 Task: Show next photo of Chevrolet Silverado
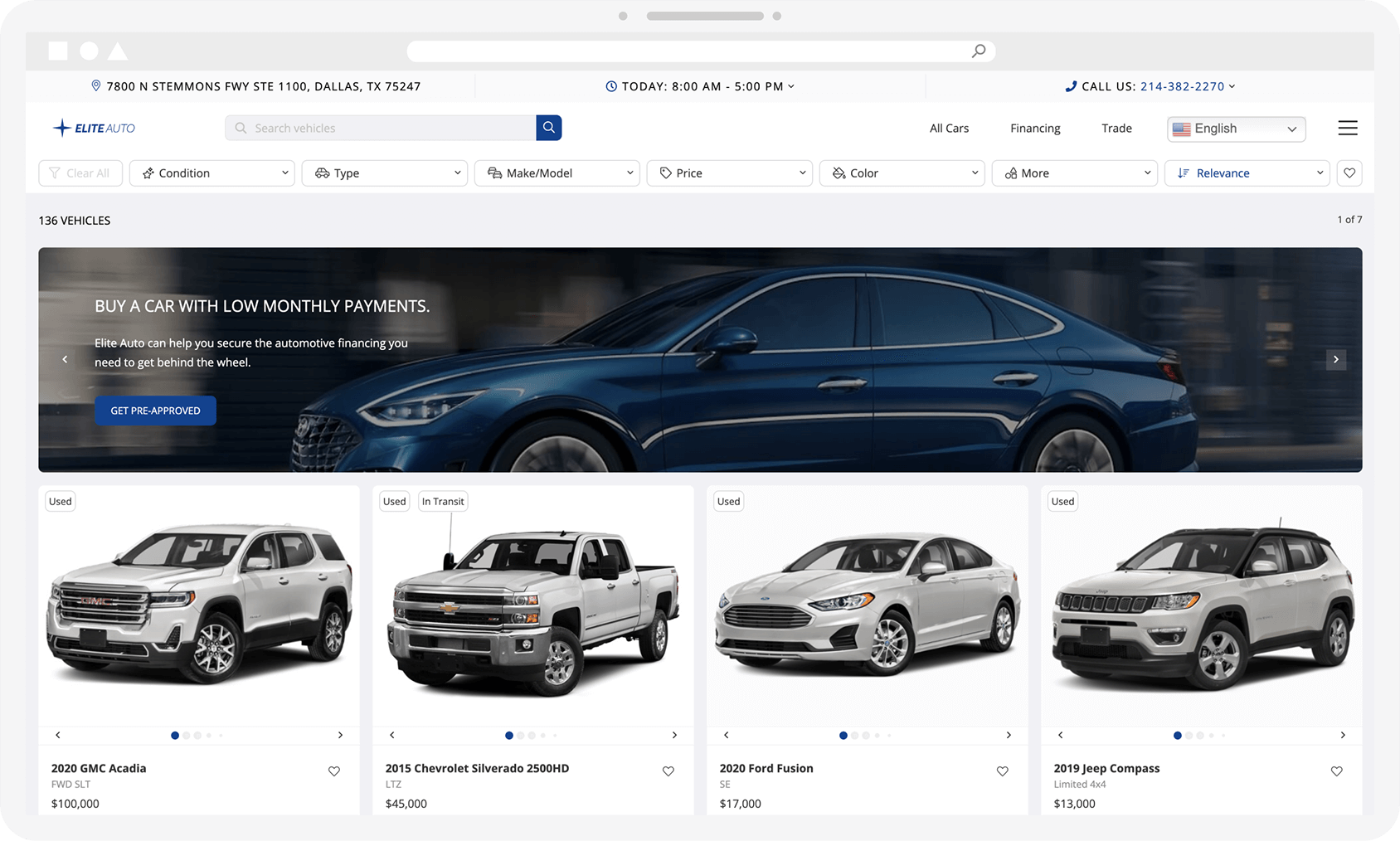[x=674, y=735]
